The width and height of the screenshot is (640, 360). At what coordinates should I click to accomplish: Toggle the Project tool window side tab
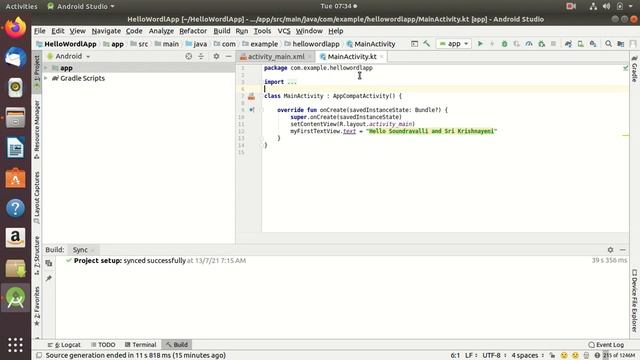[x=37, y=72]
